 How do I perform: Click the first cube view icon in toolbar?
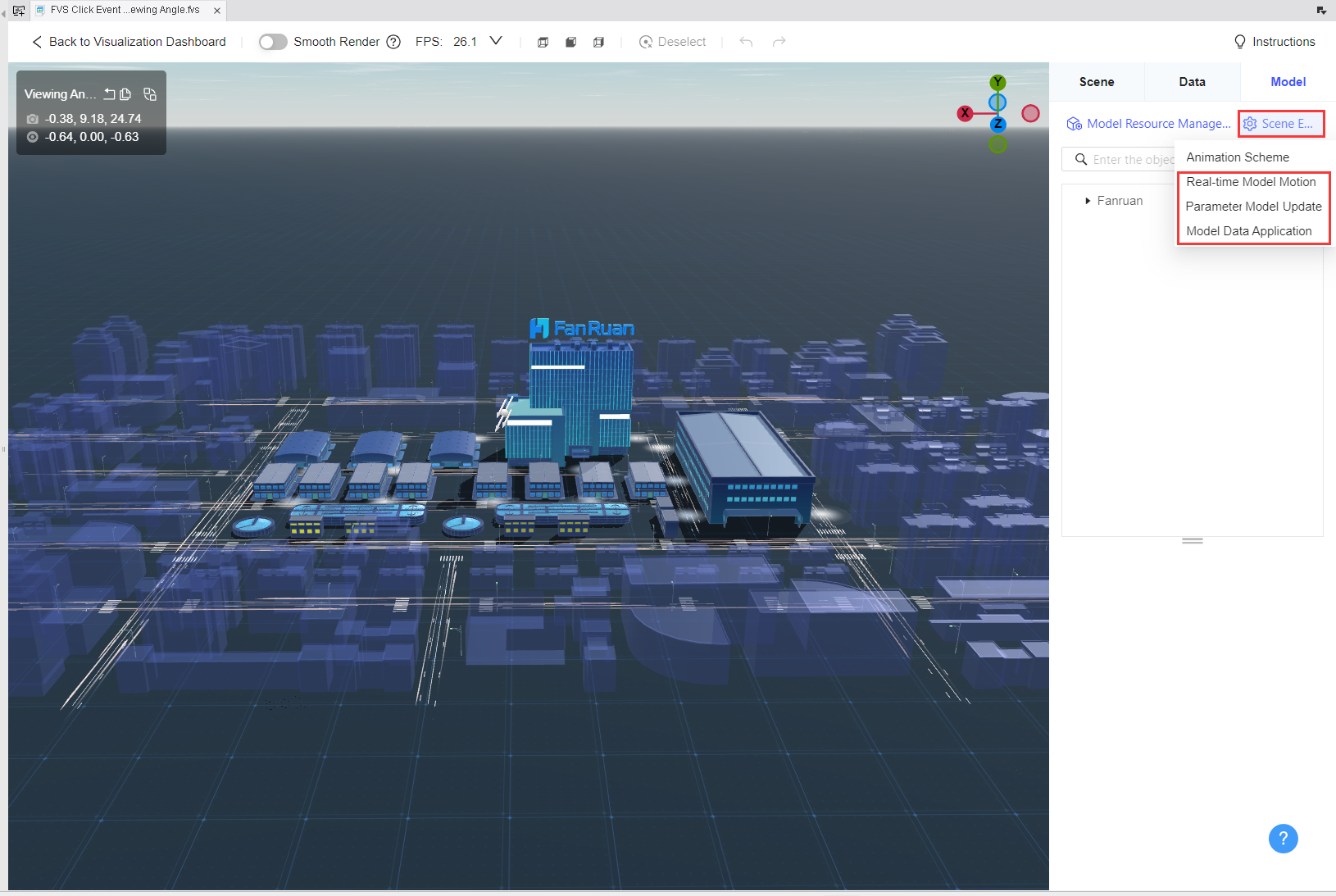pos(543,42)
